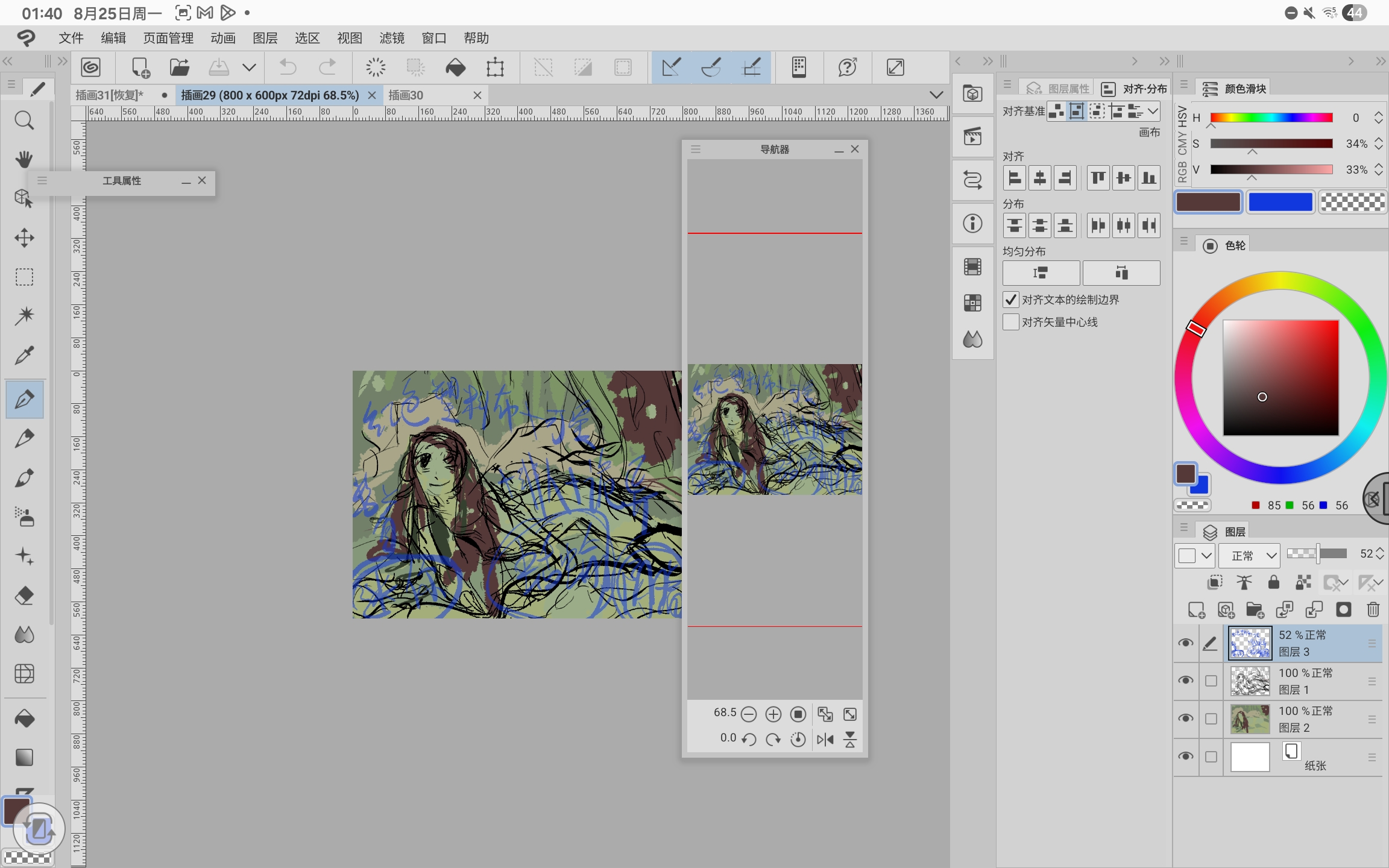Viewport: 1389px width, 868px height.
Task: Flip view horizontally in Navigator
Action: [825, 739]
